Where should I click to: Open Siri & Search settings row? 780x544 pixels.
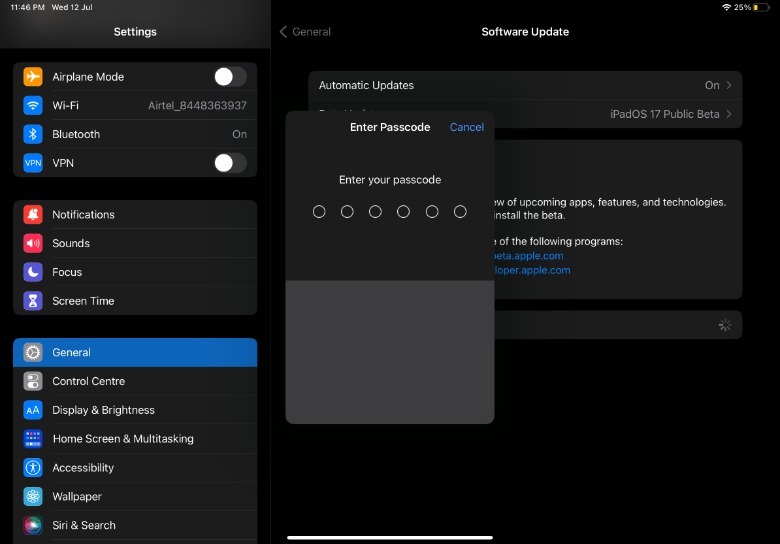pyautogui.click(x=135, y=525)
